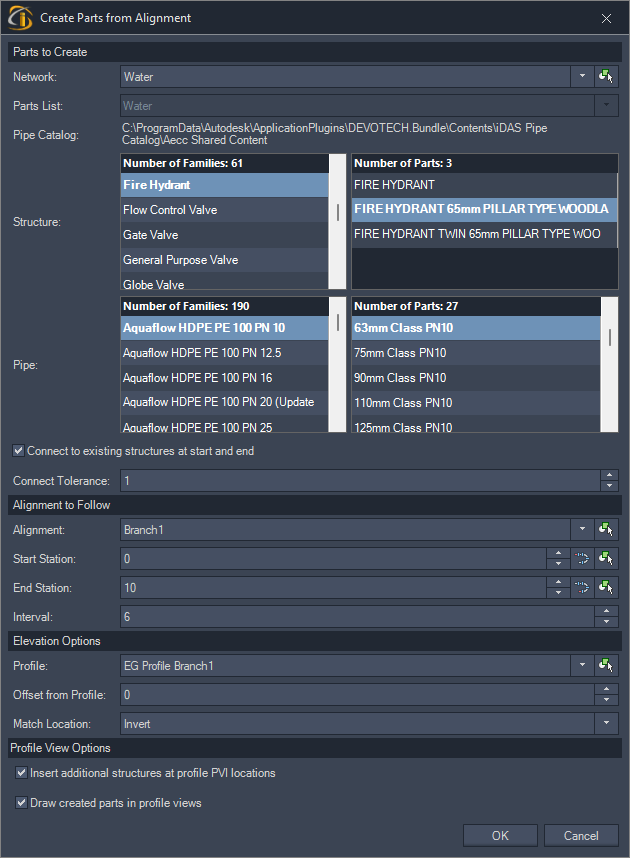Pick Start Station point from drawing
Image resolution: width=630 pixels, height=858 pixels.
pyautogui.click(x=606, y=558)
